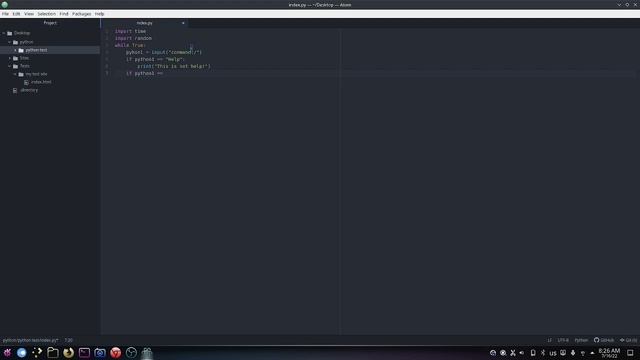Open the Packages menu

82,14
